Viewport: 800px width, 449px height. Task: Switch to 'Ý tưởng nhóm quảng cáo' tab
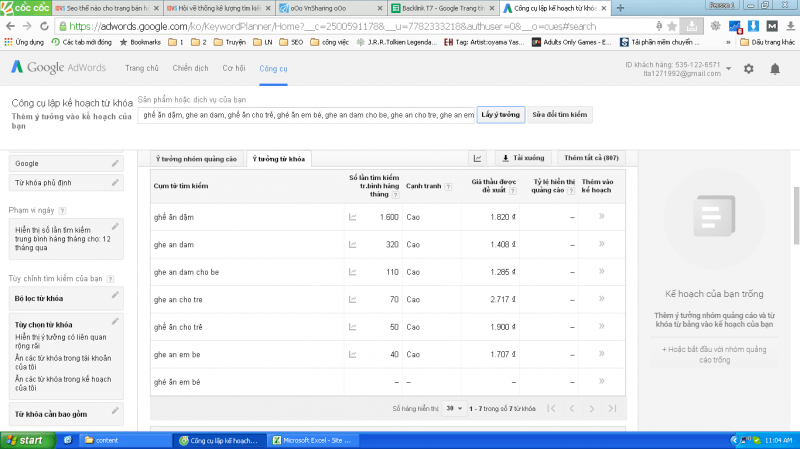pos(197,158)
